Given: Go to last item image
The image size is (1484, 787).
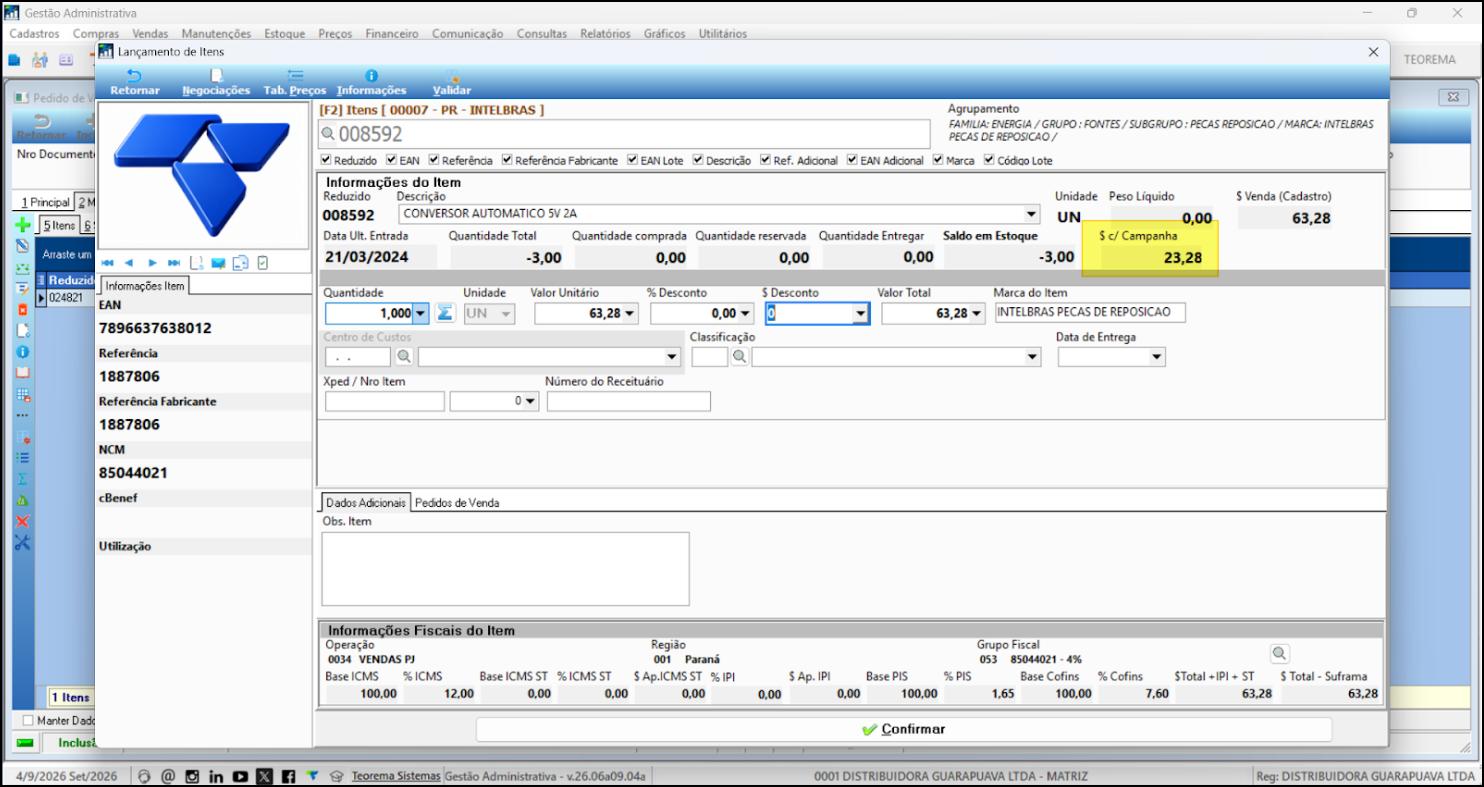Looking at the screenshot, I should (174, 263).
